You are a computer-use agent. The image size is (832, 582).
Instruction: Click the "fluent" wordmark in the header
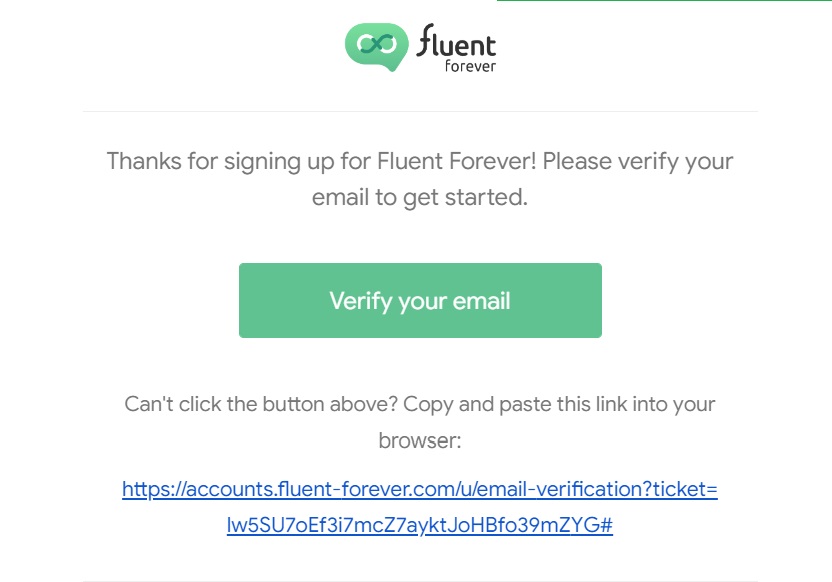[x=456, y=42]
